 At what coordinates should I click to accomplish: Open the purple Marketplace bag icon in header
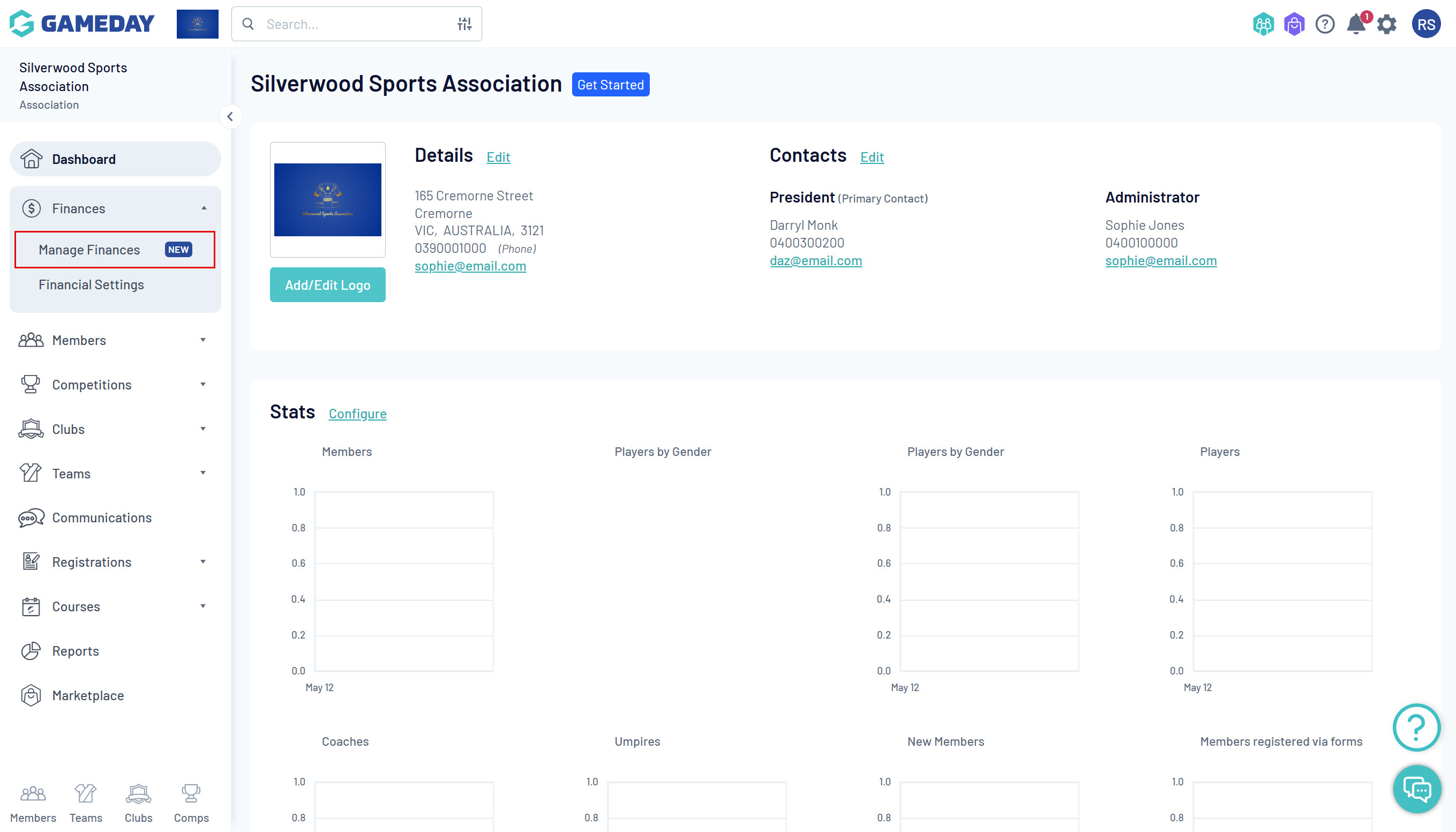[x=1294, y=25]
